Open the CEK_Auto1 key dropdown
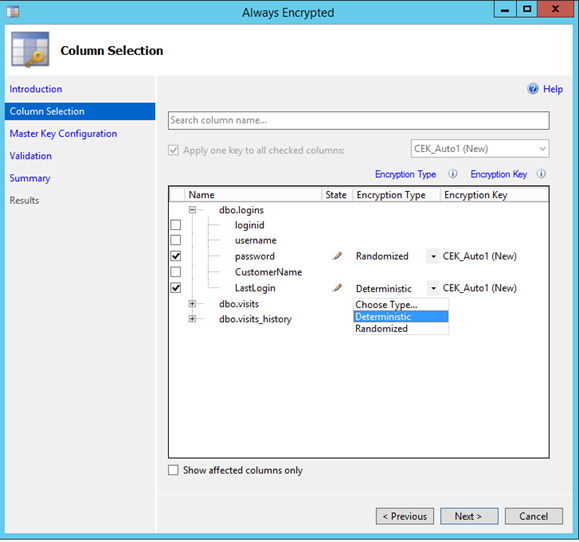Screen dimensions: 579x542 tap(480, 148)
